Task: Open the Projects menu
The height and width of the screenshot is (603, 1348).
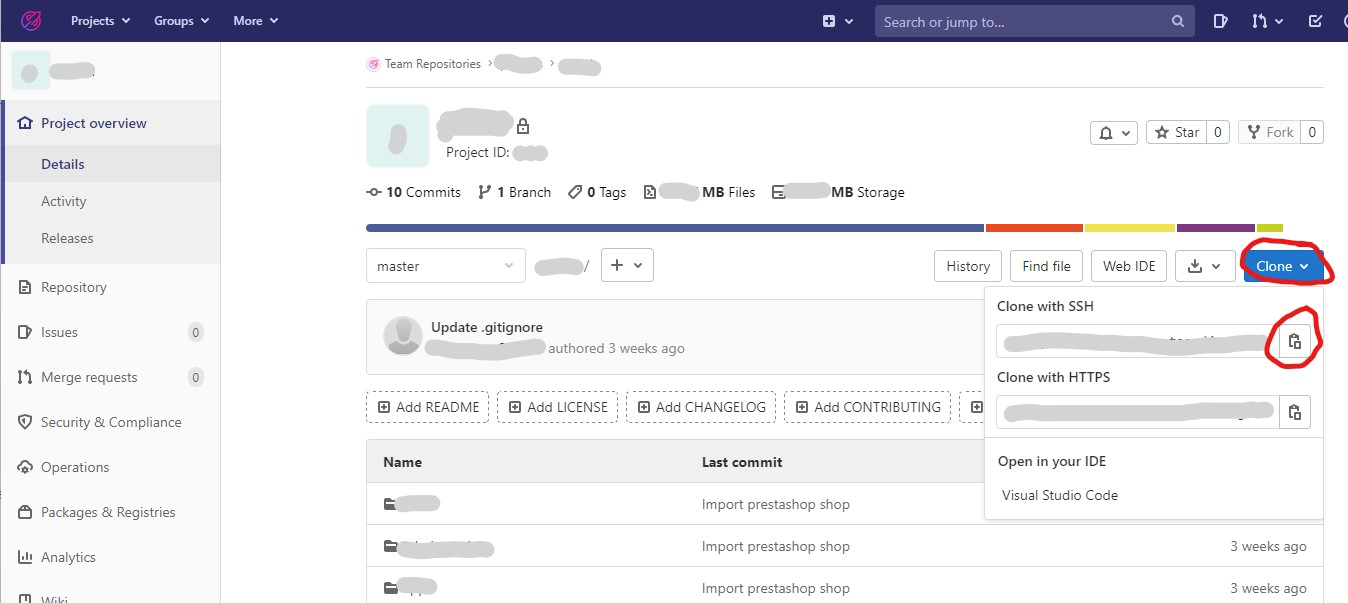Action: [x=100, y=21]
